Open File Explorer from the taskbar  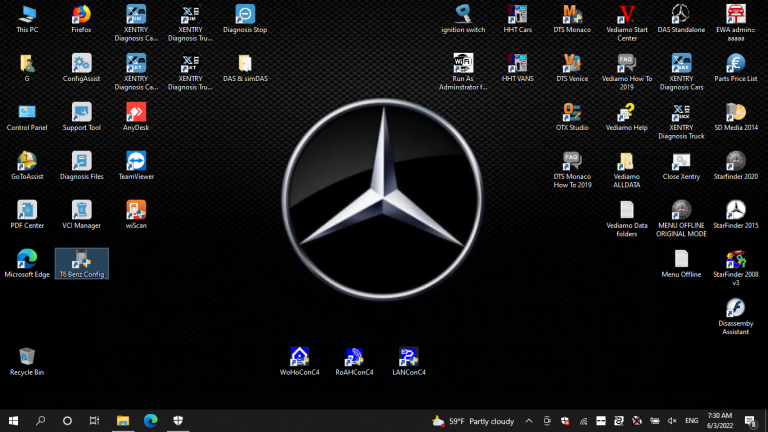pos(122,421)
